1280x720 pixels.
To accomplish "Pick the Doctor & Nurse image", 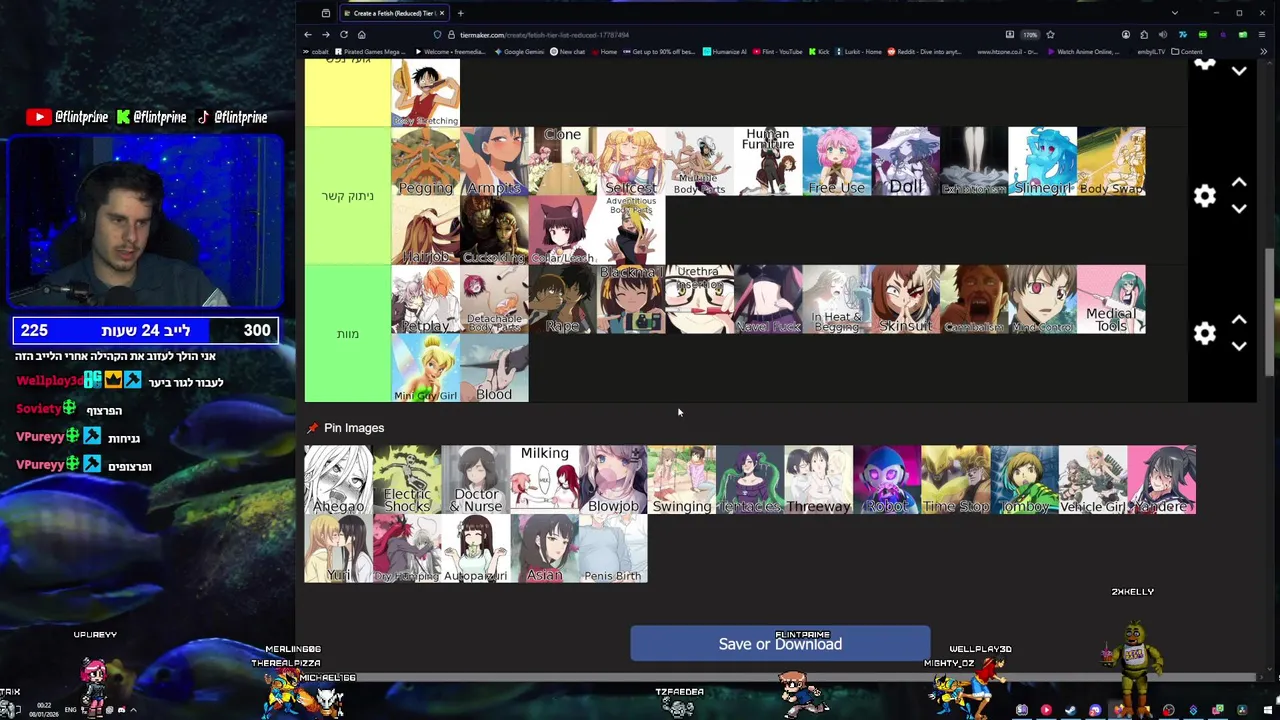I will 476,480.
